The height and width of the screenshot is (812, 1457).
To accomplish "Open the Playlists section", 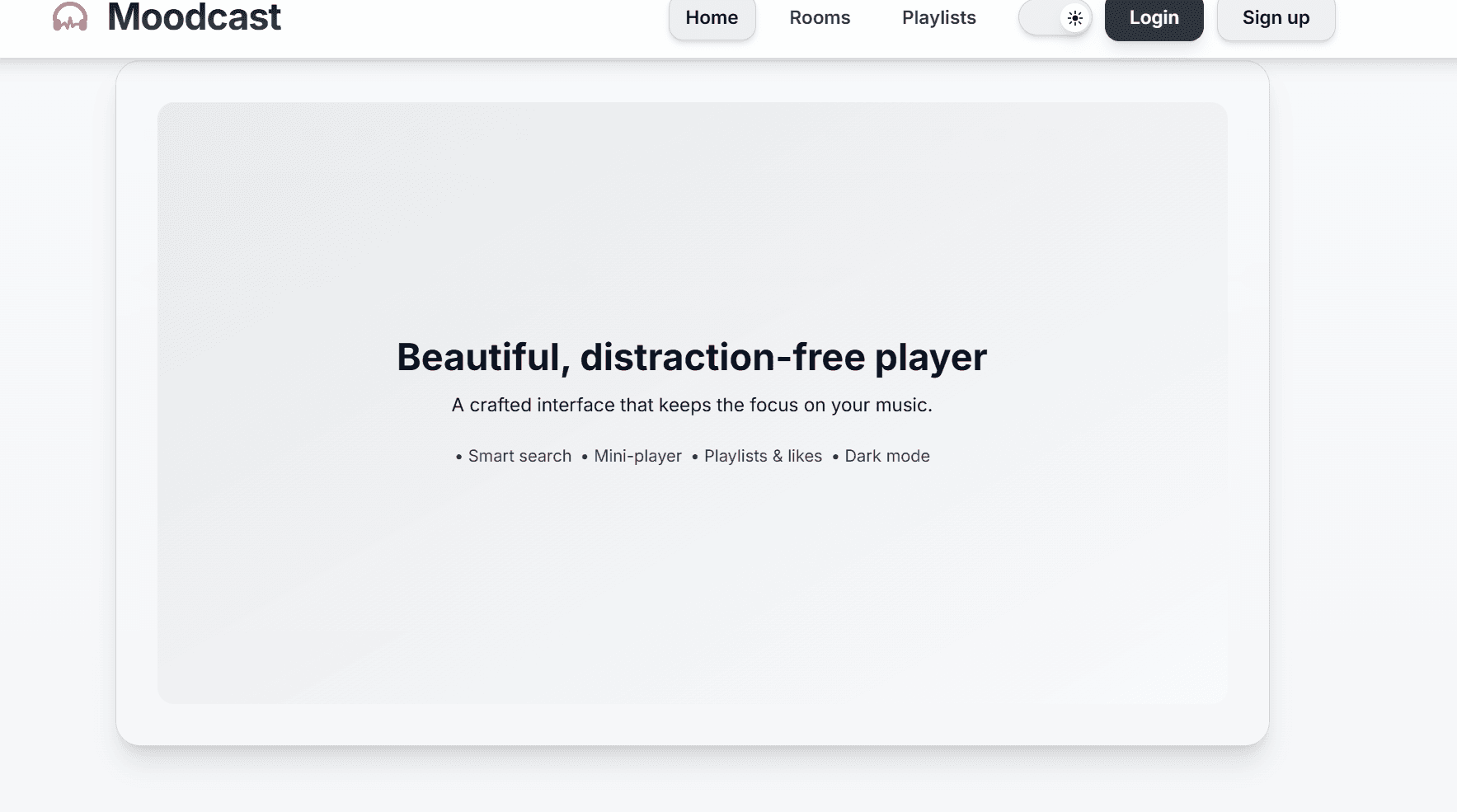I will click(938, 17).
